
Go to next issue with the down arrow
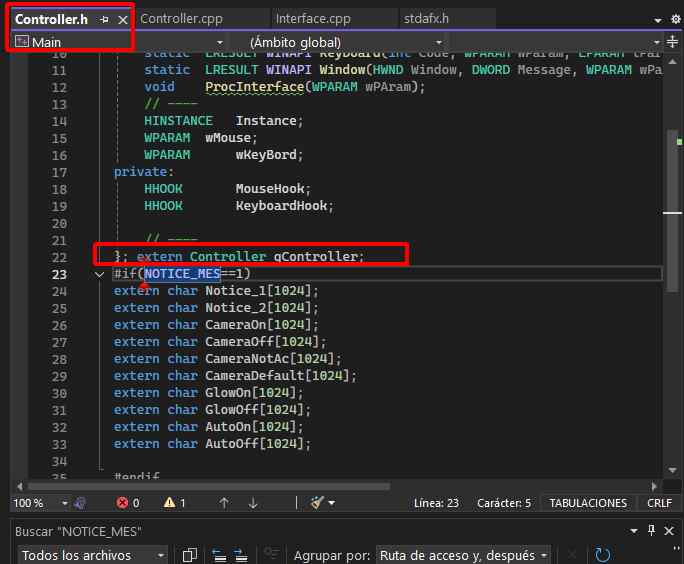point(253,503)
